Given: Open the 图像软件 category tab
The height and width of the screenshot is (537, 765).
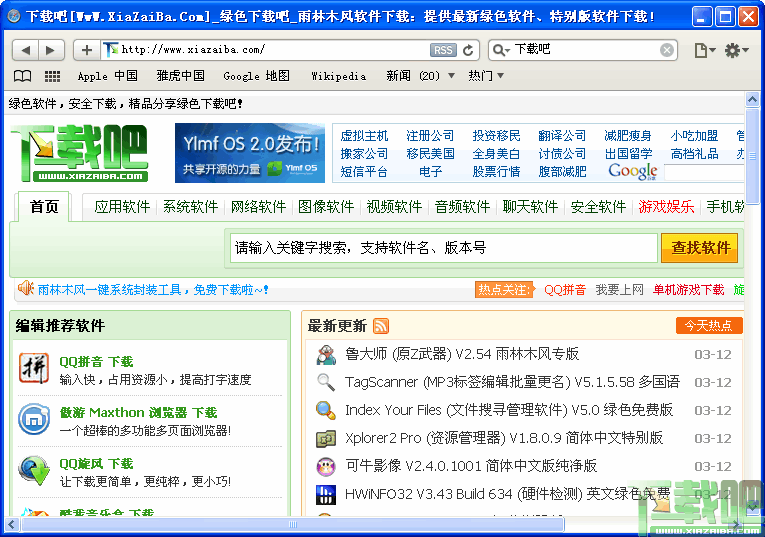Looking at the screenshot, I should [326, 207].
